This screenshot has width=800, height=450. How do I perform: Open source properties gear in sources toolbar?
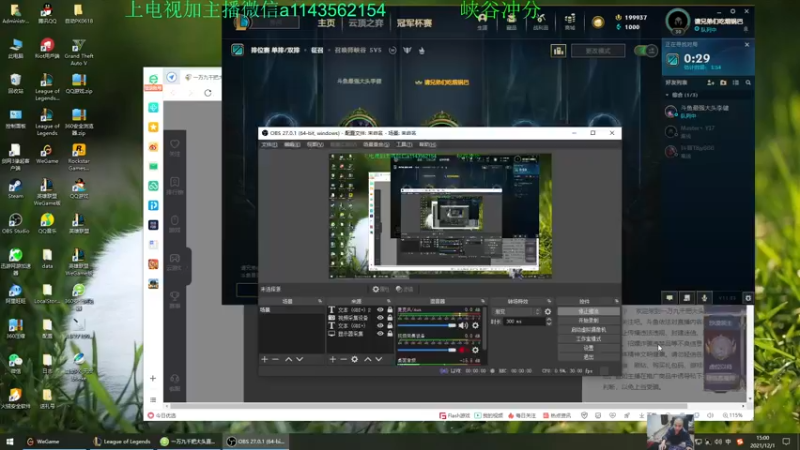tap(355, 359)
